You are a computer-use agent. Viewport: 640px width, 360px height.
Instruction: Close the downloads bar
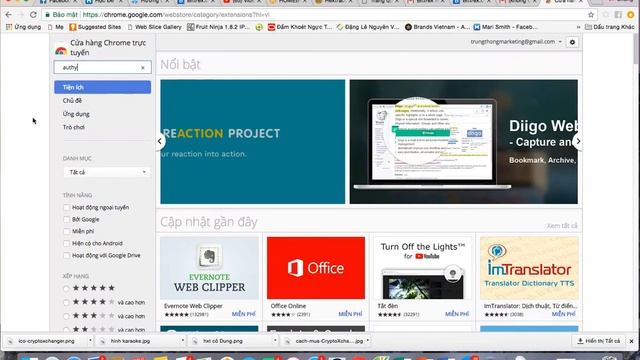[631, 341]
